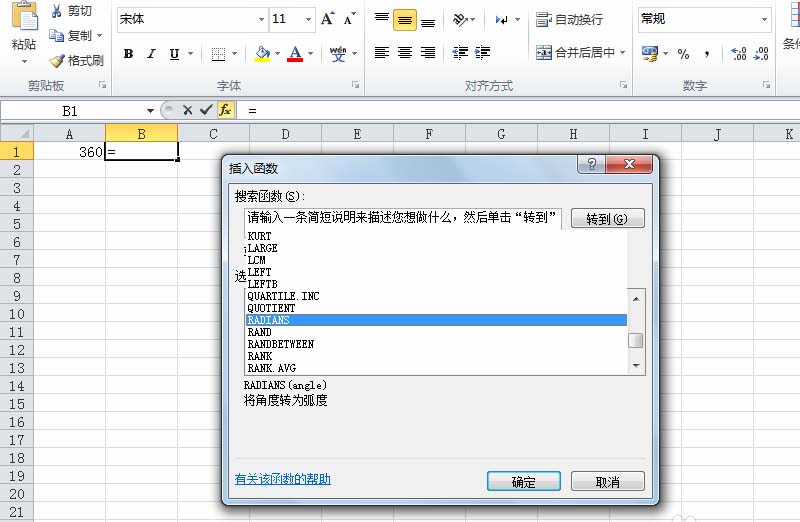Image resolution: width=800 pixels, height=522 pixels.
Task: Select cell A1 containing 360
Action: (x=69, y=152)
